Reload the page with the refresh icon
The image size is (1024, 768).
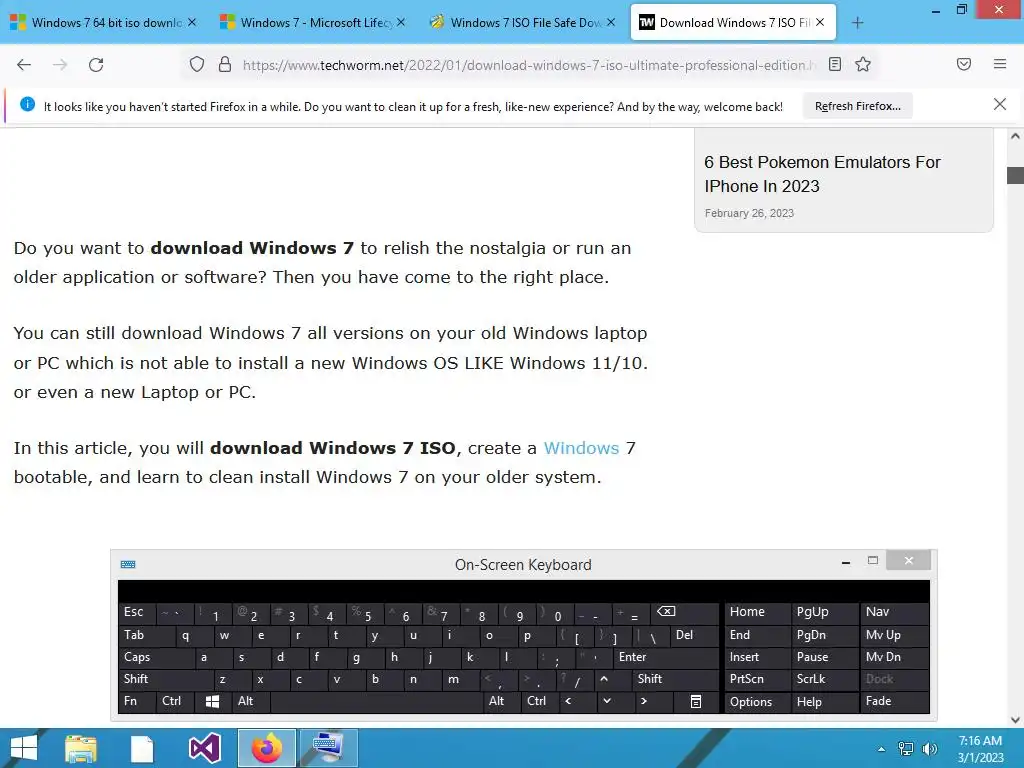[x=96, y=65]
